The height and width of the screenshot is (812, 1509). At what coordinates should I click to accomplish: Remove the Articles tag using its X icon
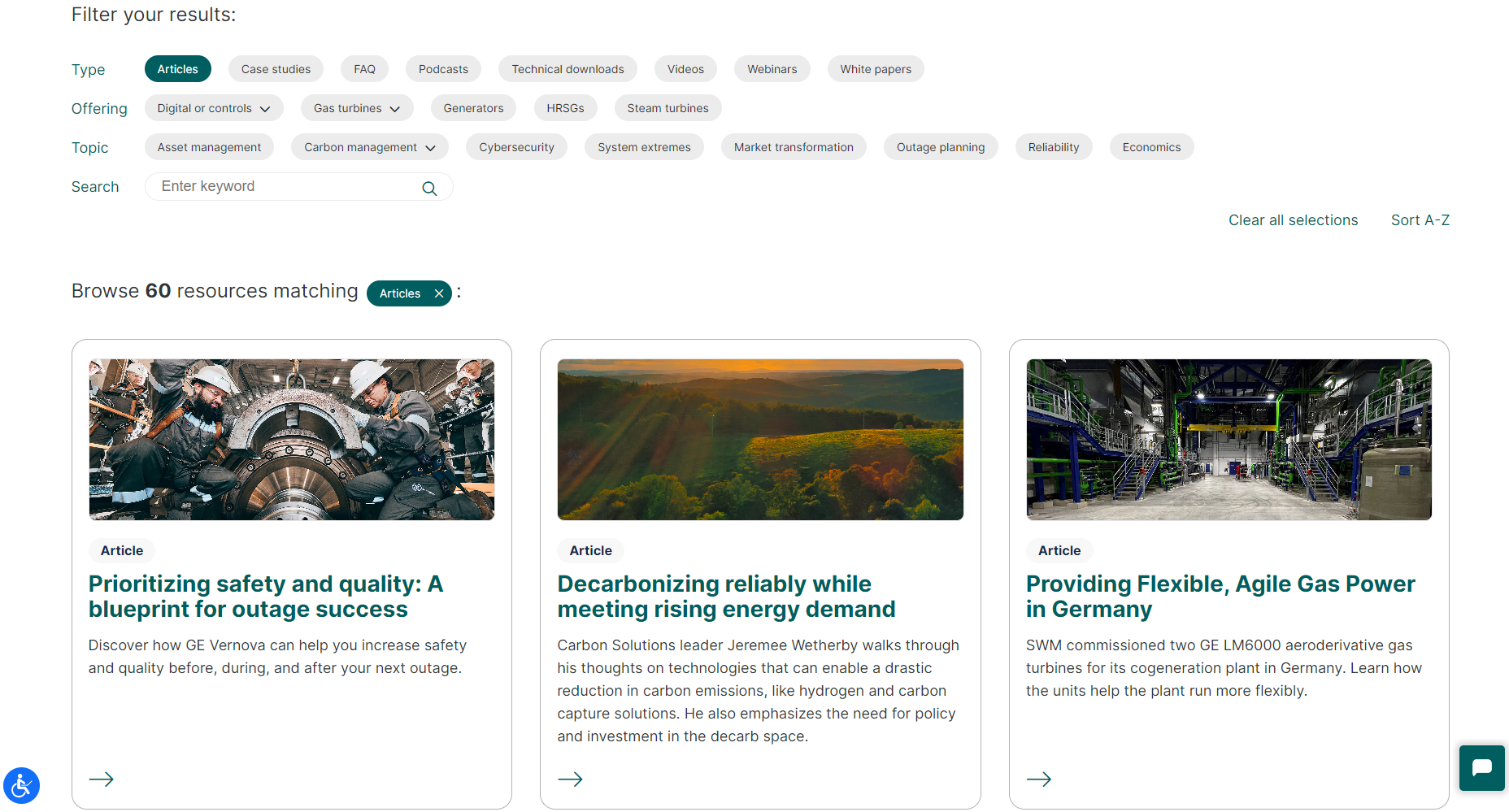[438, 293]
